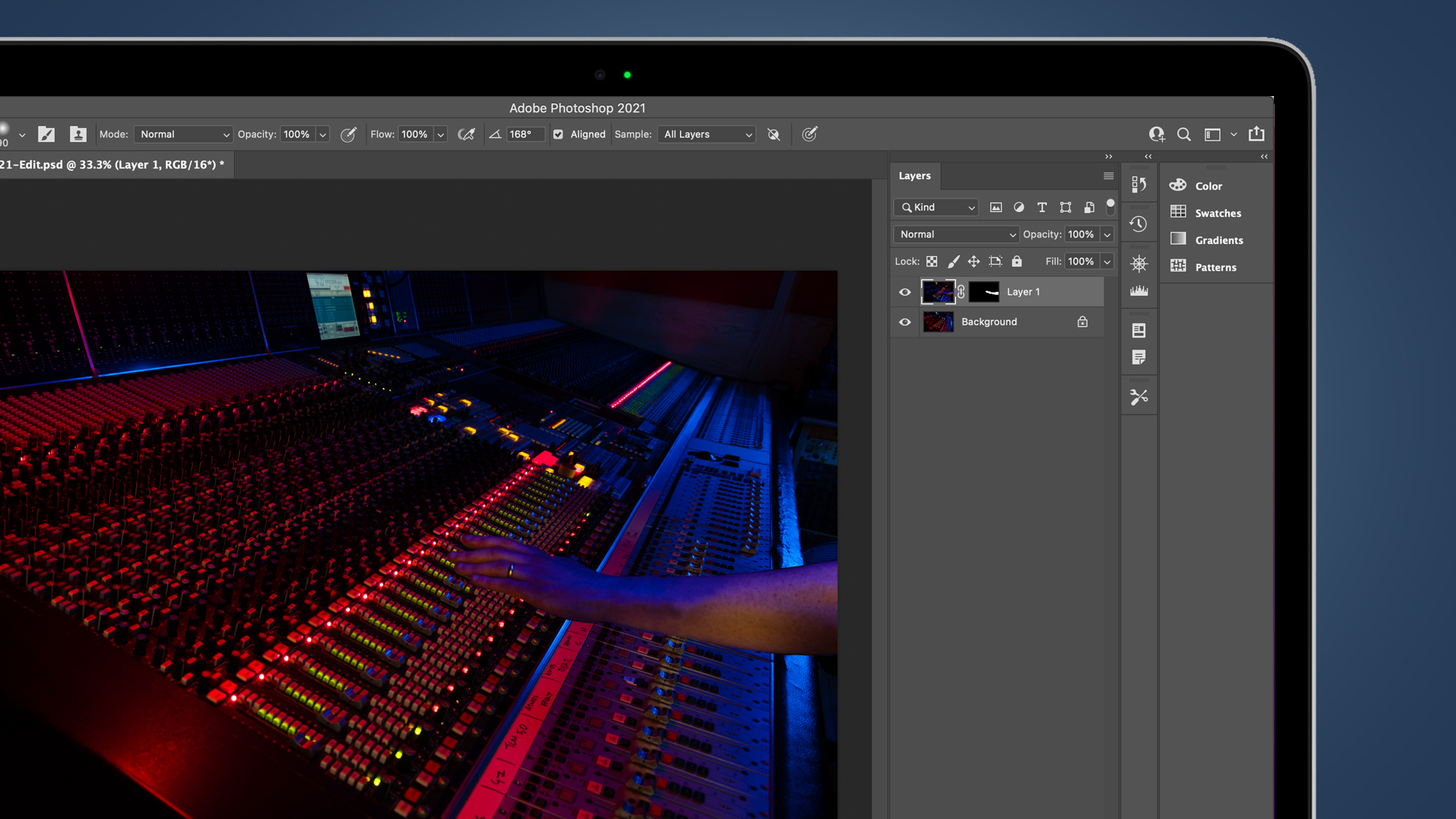Click the layer Opacity 100% field

pos(1082,234)
